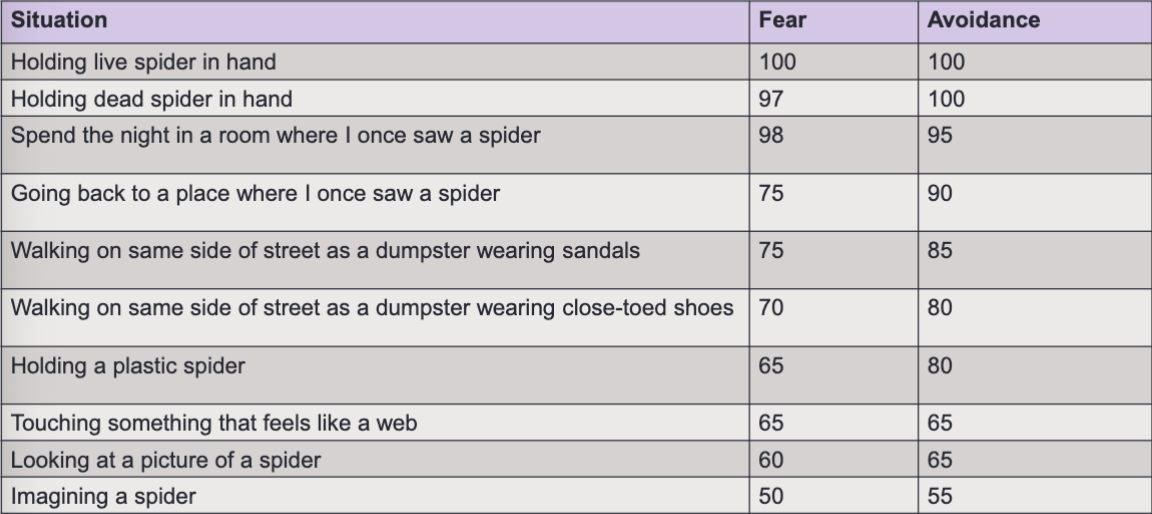The width and height of the screenshot is (1152, 514).
Task: Select the dumpster wearing sandals situation cell
Action: pyautogui.click(x=325, y=250)
